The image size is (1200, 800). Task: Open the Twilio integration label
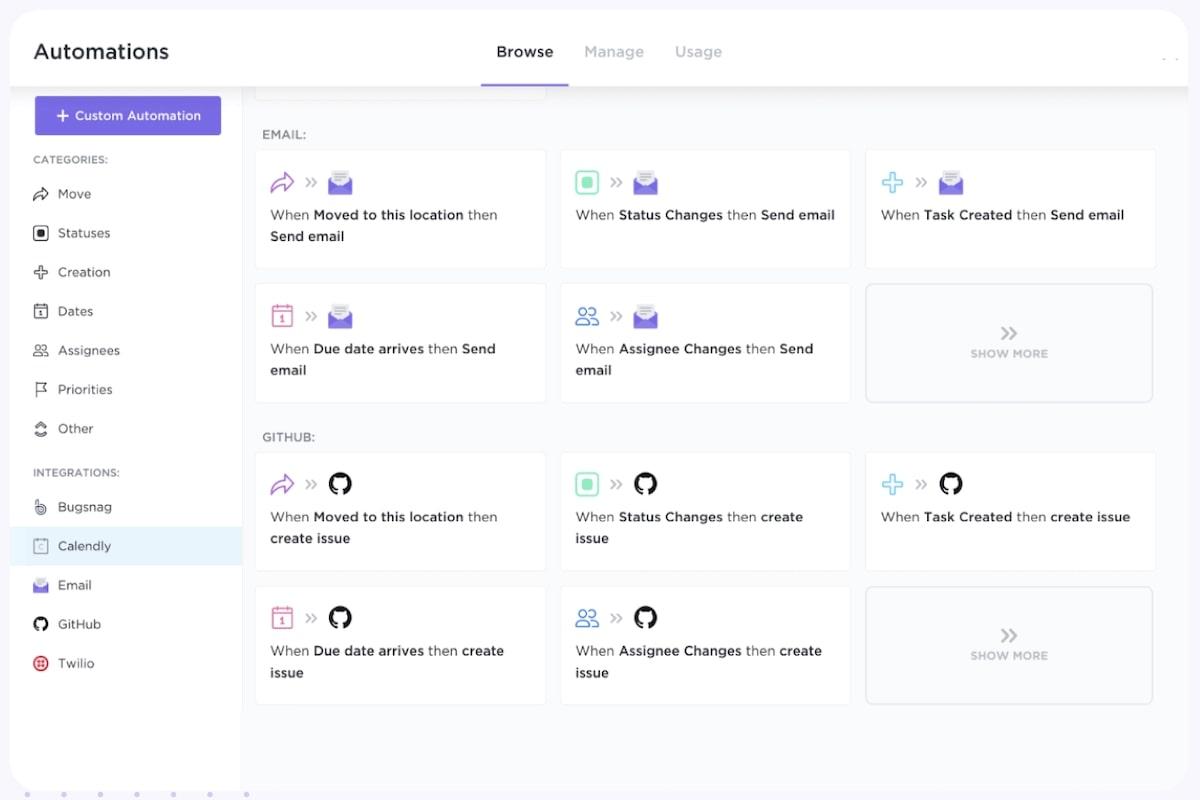pyautogui.click(x=76, y=663)
